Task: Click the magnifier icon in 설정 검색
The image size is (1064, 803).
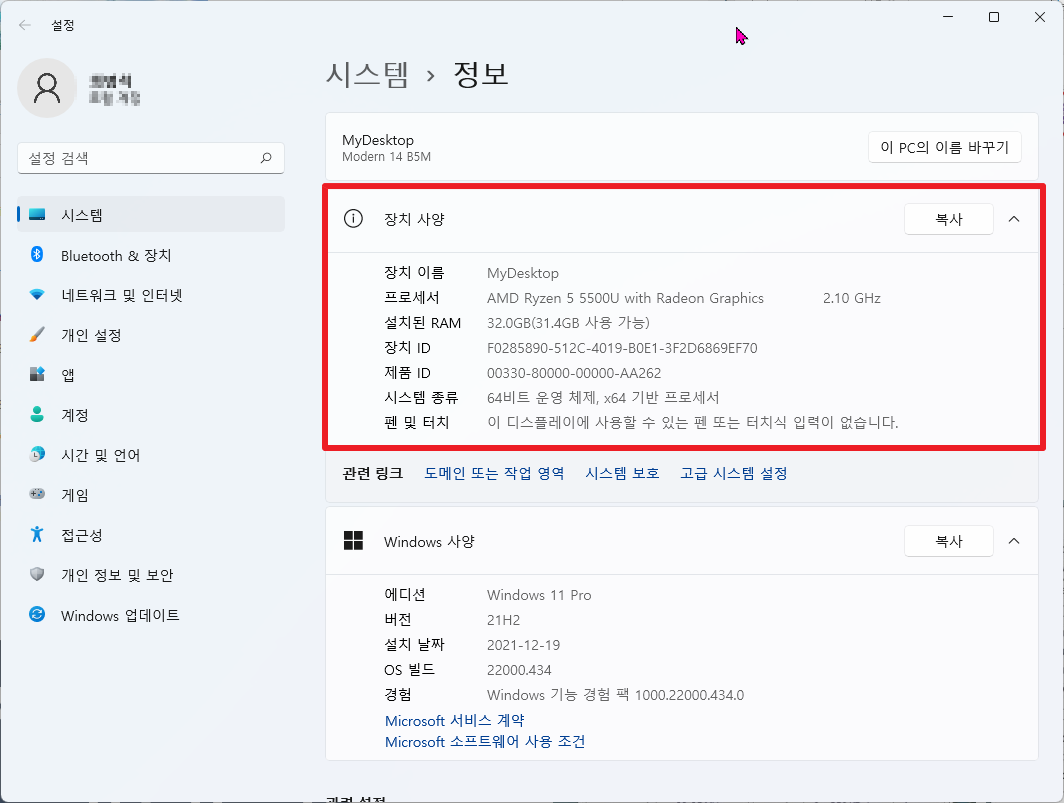Action: pos(266,158)
